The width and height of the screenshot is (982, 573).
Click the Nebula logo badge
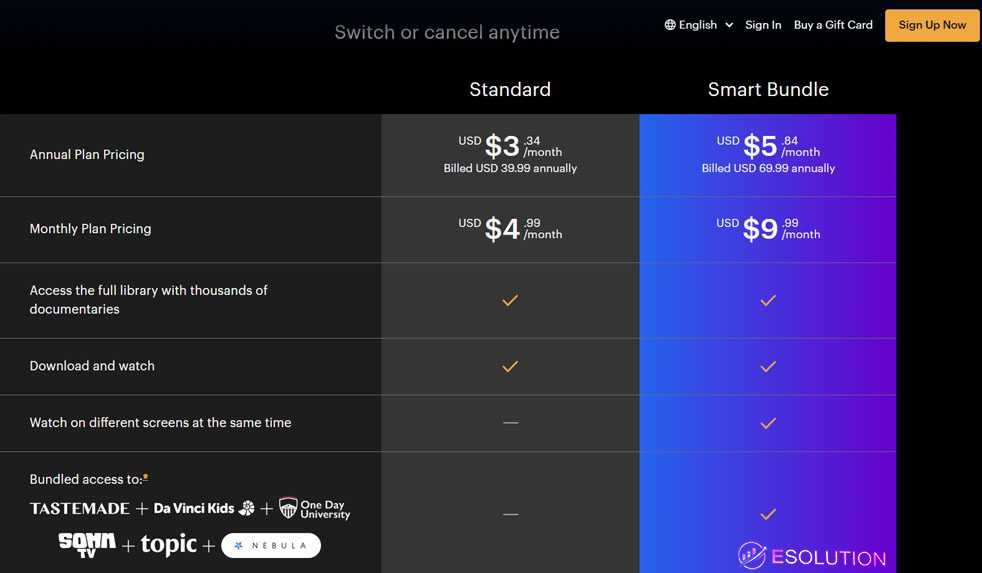271,545
